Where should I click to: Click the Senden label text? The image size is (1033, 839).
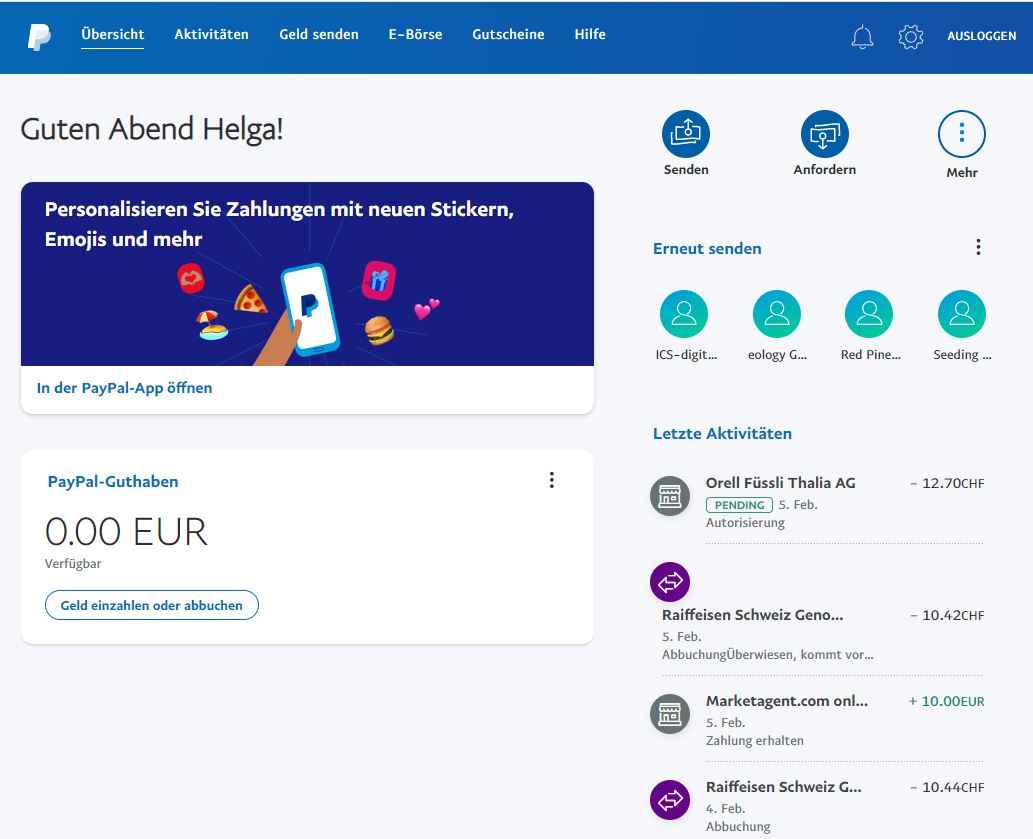(x=686, y=170)
